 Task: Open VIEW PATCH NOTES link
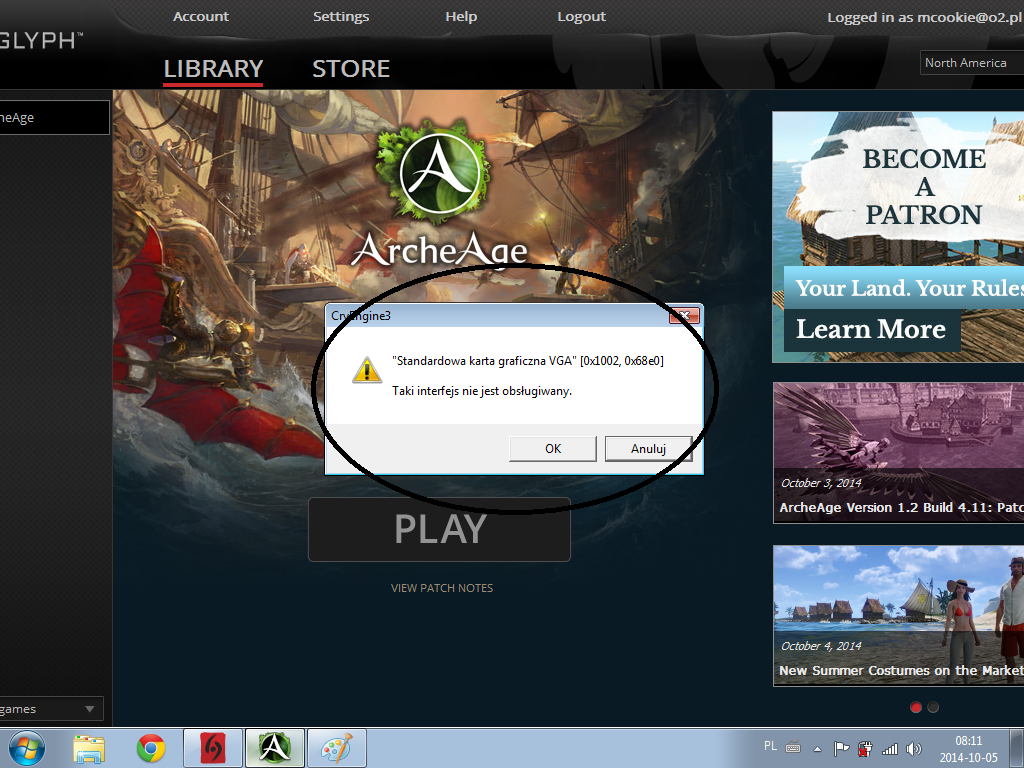pyautogui.click(x=442, y=588)
